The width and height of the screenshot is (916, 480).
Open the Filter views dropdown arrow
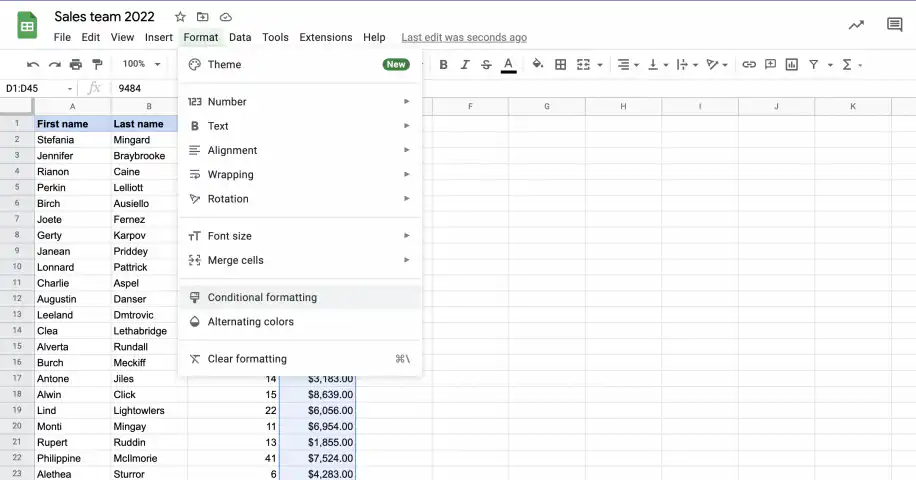pyautogui.click(x=830, y=65)
